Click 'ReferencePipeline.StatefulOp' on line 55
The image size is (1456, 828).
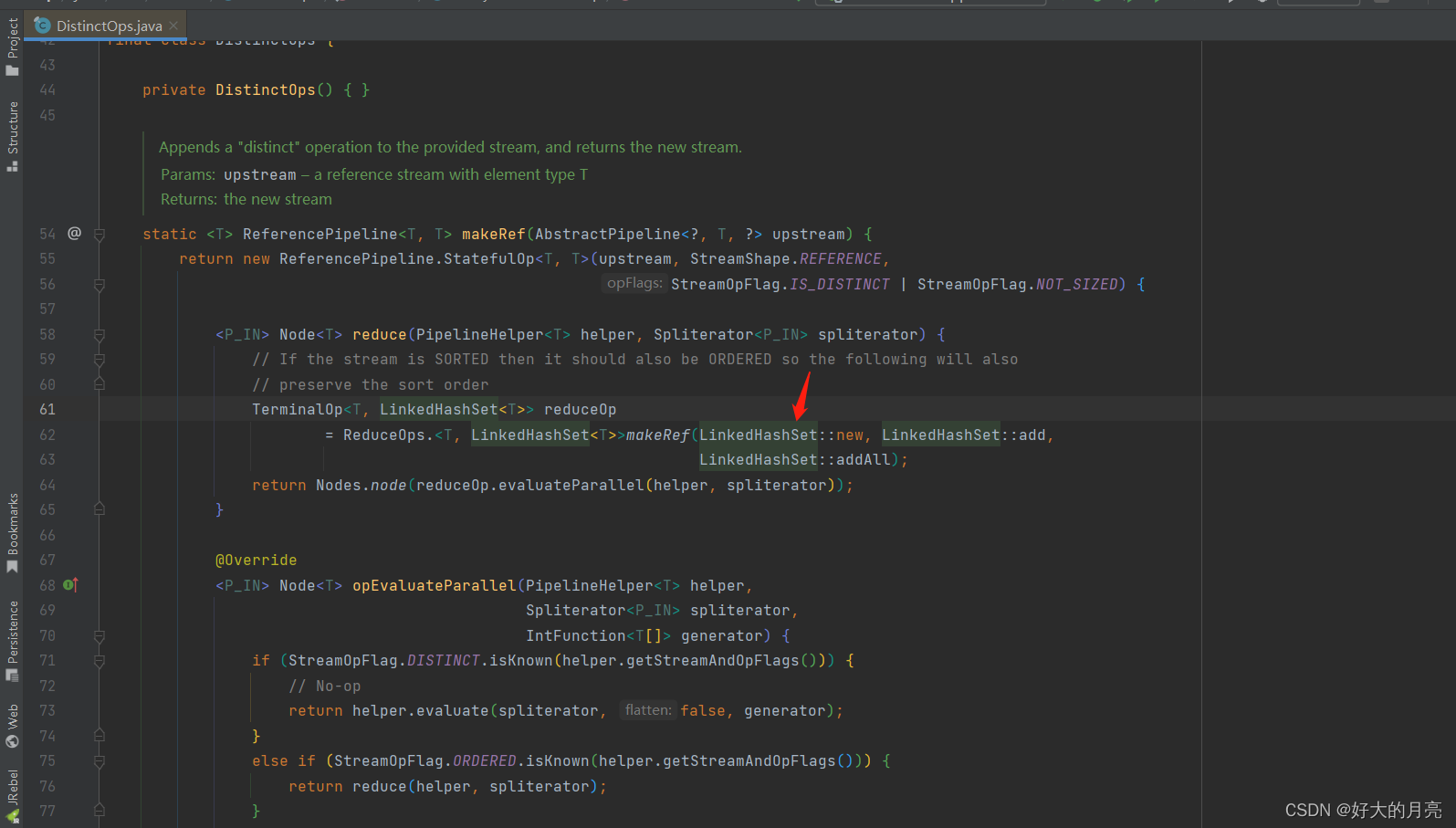pyautogui.click(x=407, y=258)
